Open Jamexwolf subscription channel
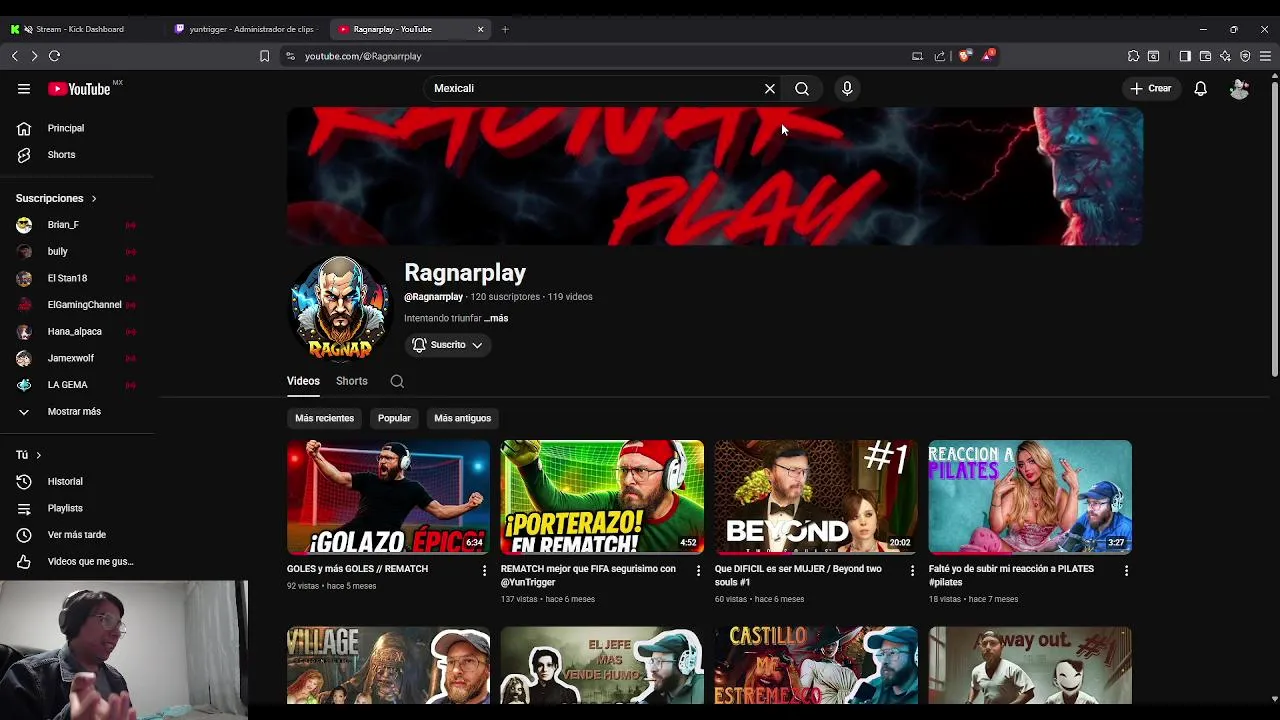This screenshot has width=1280, height=720. [78, 358]
